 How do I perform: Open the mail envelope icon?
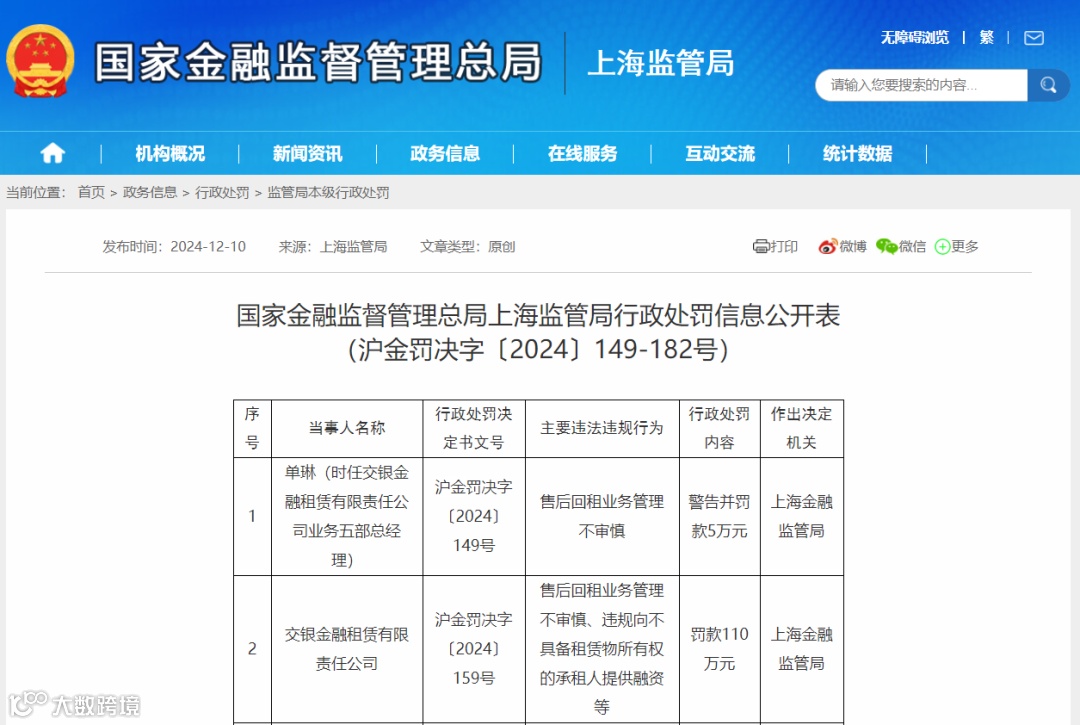coord(1034,38)
